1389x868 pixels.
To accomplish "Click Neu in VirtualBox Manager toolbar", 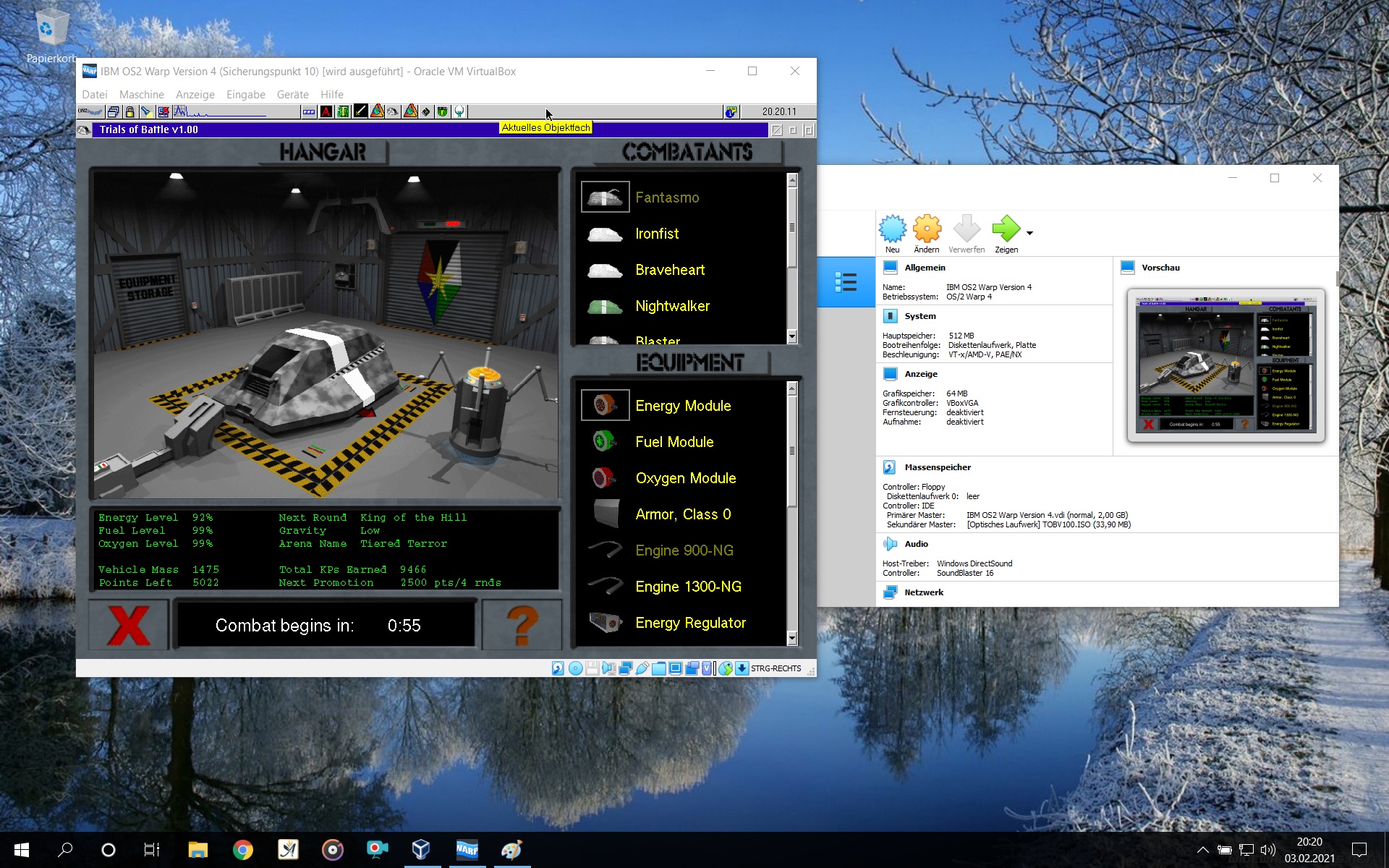I will [892, 234].
